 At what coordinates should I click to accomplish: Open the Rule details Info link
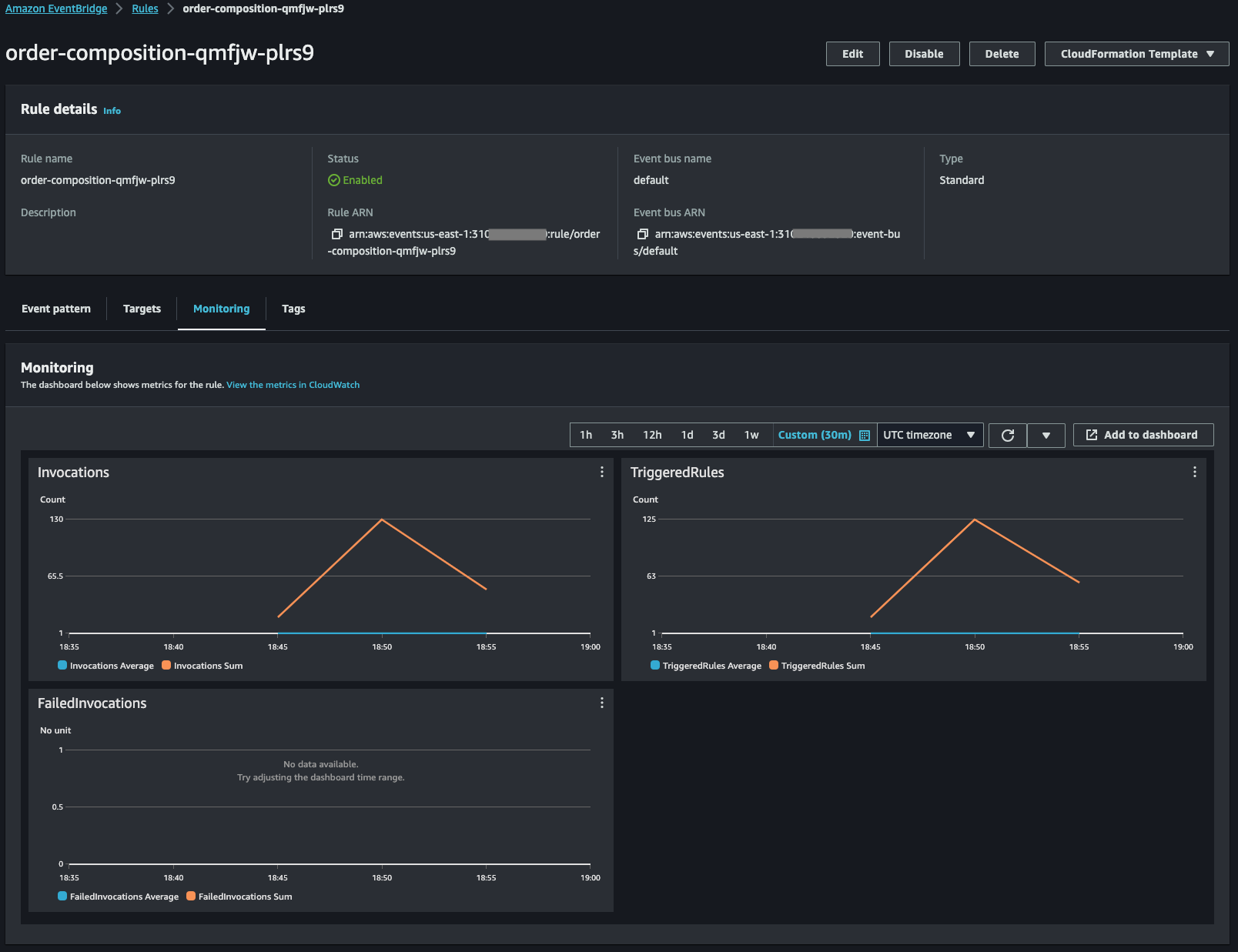click(112, 111)
